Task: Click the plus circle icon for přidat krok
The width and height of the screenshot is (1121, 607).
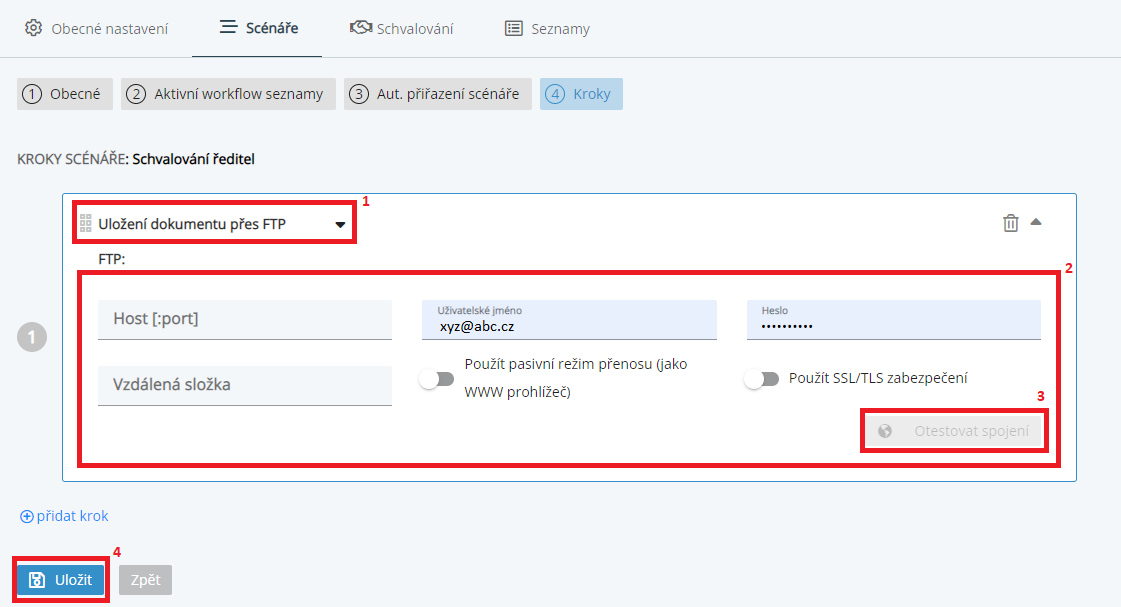Action: coord(26,517)
